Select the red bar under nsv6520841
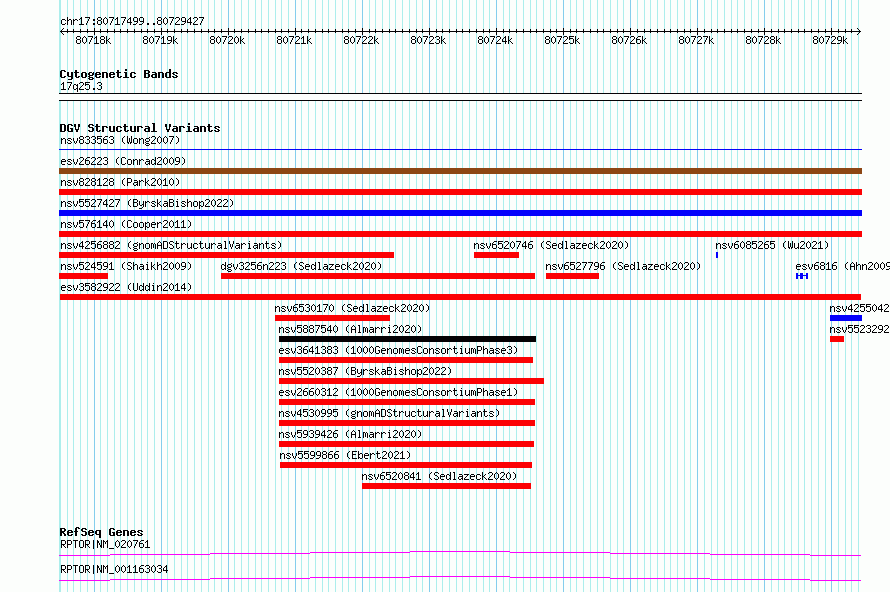 click(447, 486)
